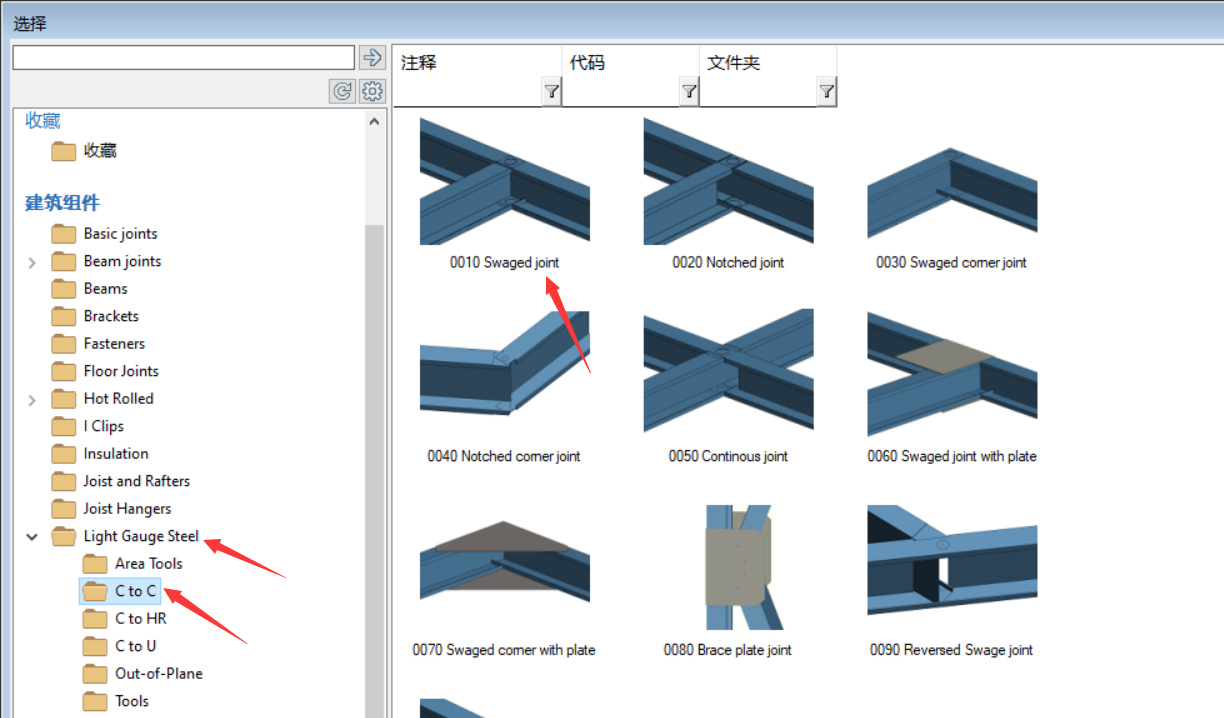The height and width of the screenshot is (718, 1224).
Task: Open filter for 文件夹 column
Action: 826,92
